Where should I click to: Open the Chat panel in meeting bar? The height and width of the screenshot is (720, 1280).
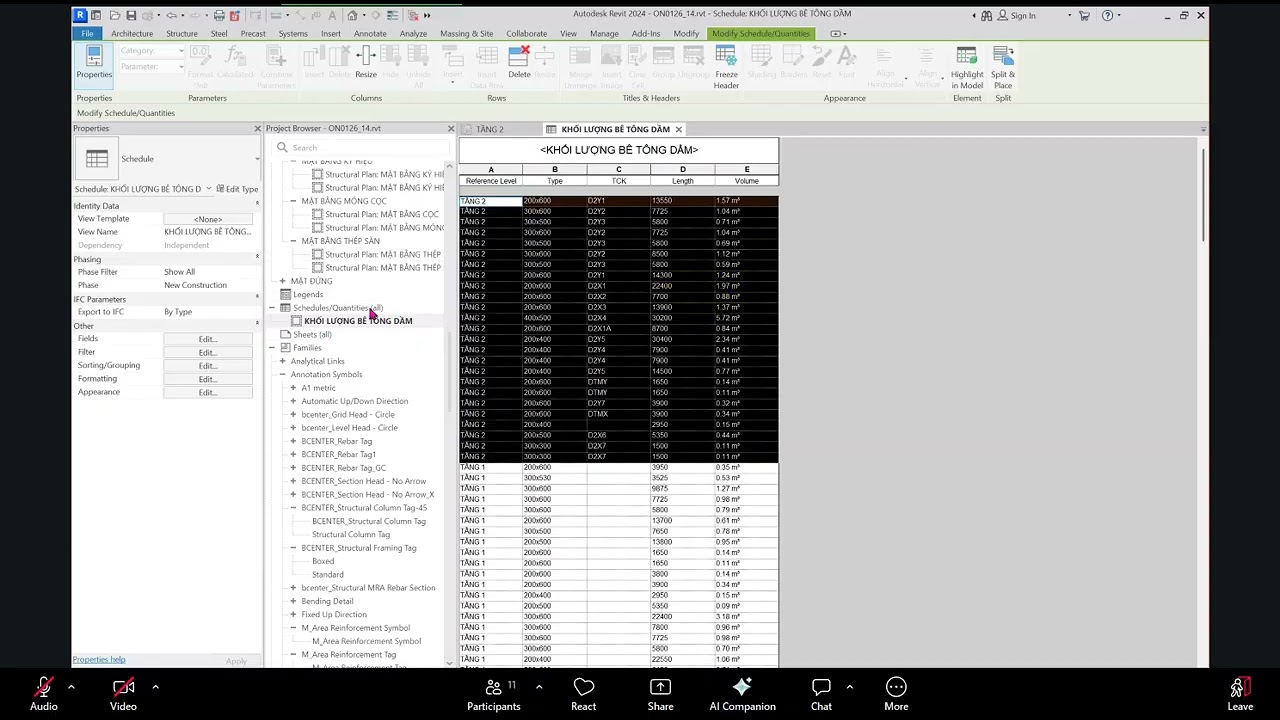pyautogui.click(x=821, y=694)
